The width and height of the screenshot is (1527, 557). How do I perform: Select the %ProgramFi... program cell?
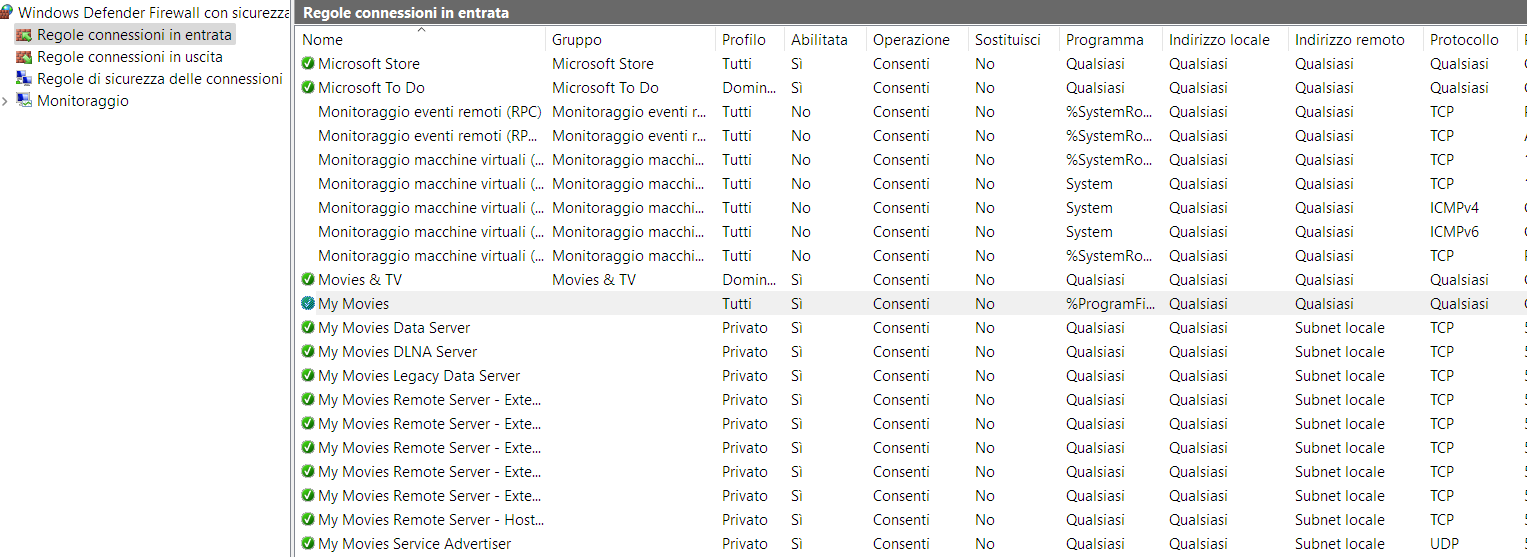[1111, 304]
